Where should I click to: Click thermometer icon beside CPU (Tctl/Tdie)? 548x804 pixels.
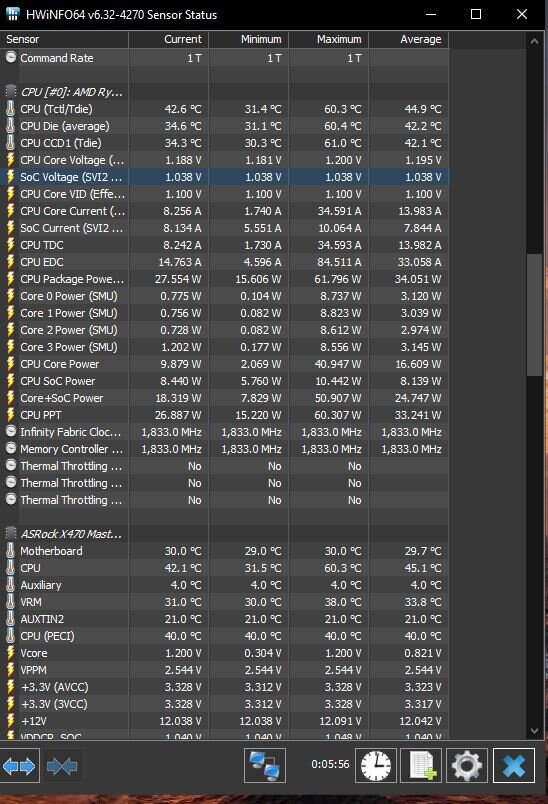coord(10,109)
